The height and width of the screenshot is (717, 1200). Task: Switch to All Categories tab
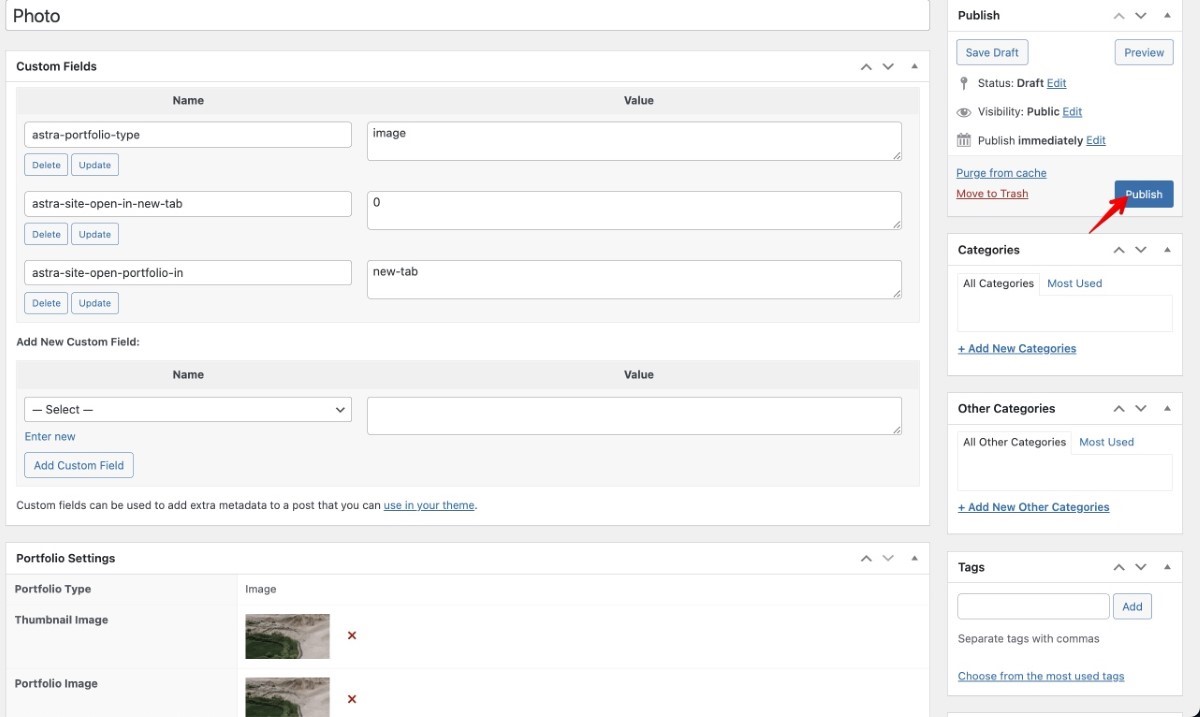click(x=998, y=283)
